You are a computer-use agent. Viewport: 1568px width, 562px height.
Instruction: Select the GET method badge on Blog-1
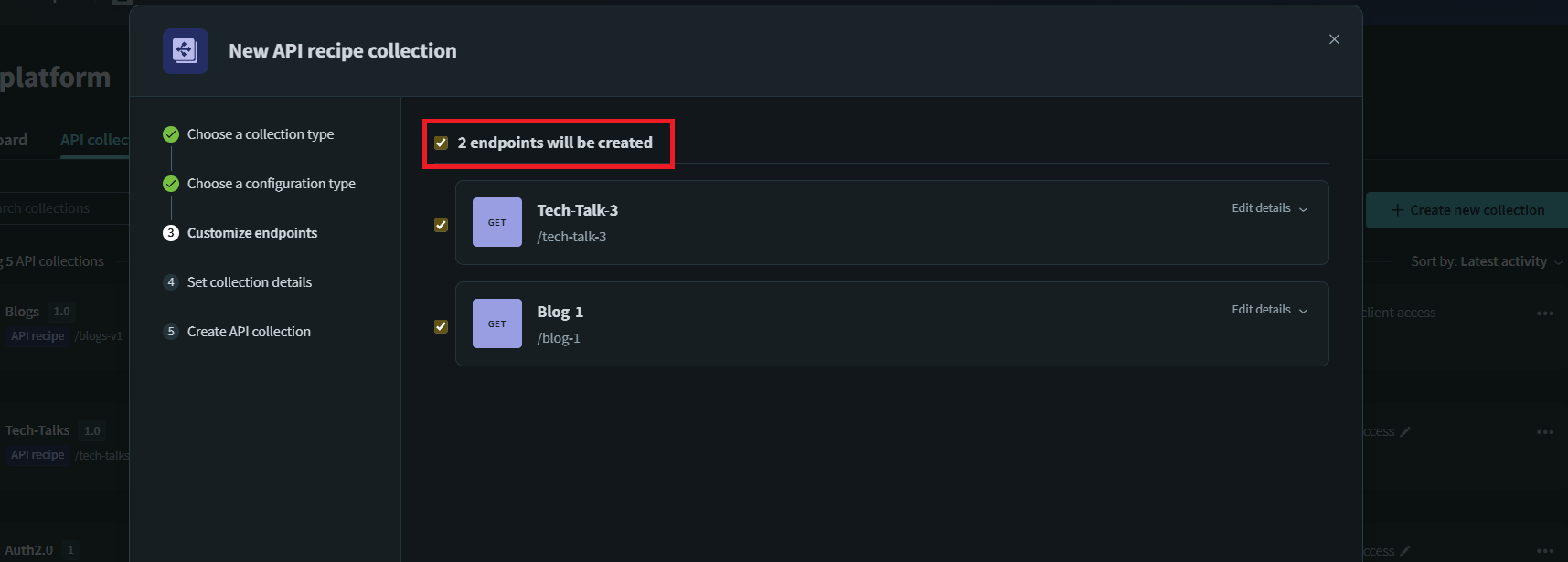pyautogui.click(x=496, y=323)
